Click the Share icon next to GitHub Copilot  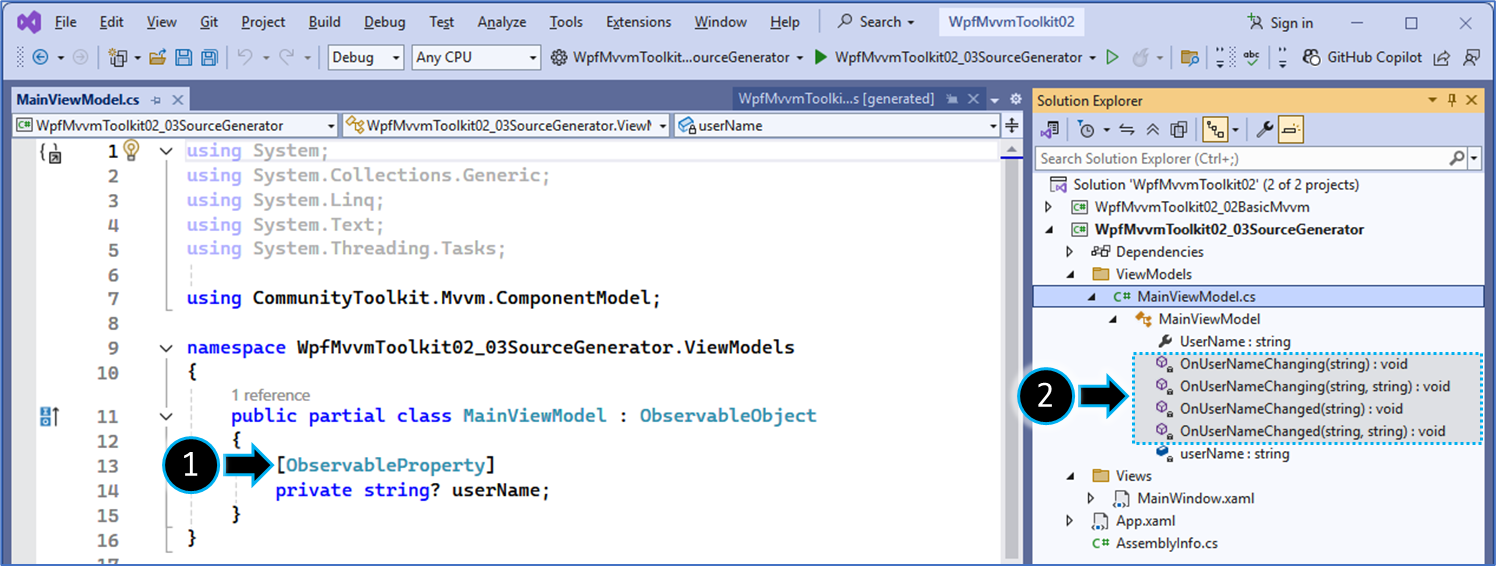tap(1441, 58)
